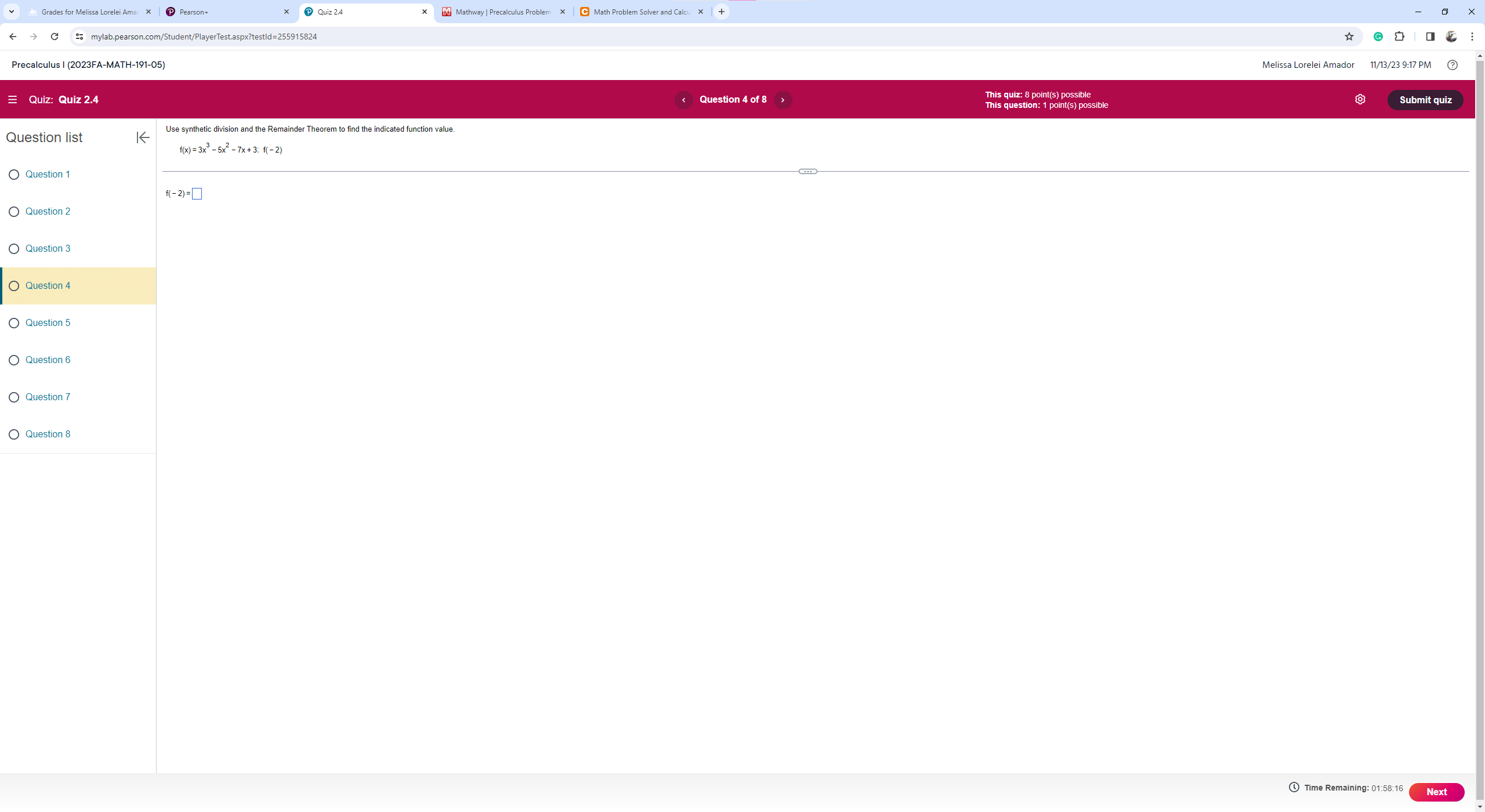Click the Submit quiz button
The width and height of the screenshot is (1485, 812).
[1425, 100]
